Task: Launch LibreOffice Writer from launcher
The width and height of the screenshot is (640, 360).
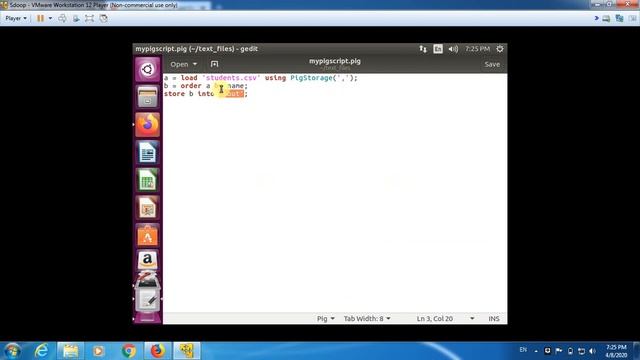Action: [147, 152]
